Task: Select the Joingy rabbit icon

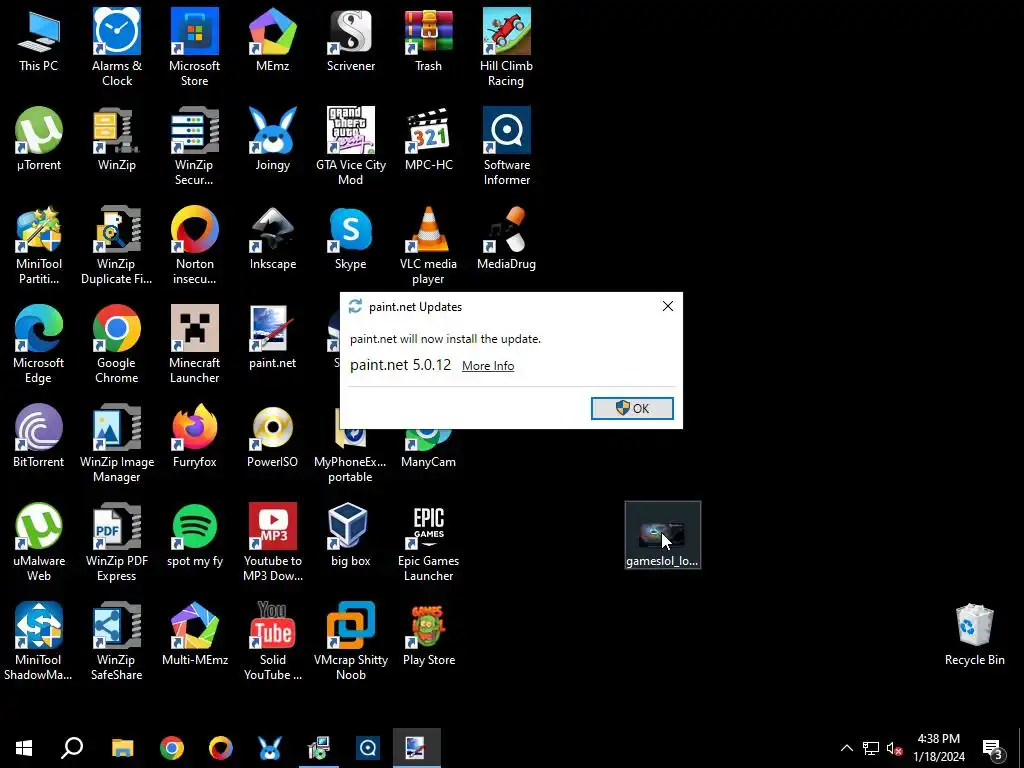Action: (x=273, y=140)
